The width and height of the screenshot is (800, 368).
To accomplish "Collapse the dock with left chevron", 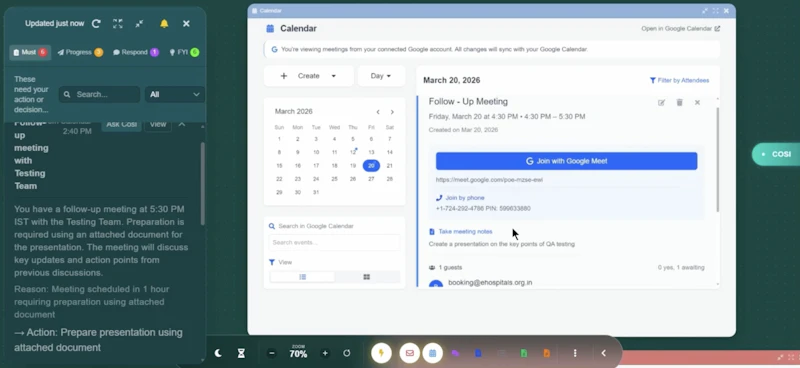I will 604,353.
